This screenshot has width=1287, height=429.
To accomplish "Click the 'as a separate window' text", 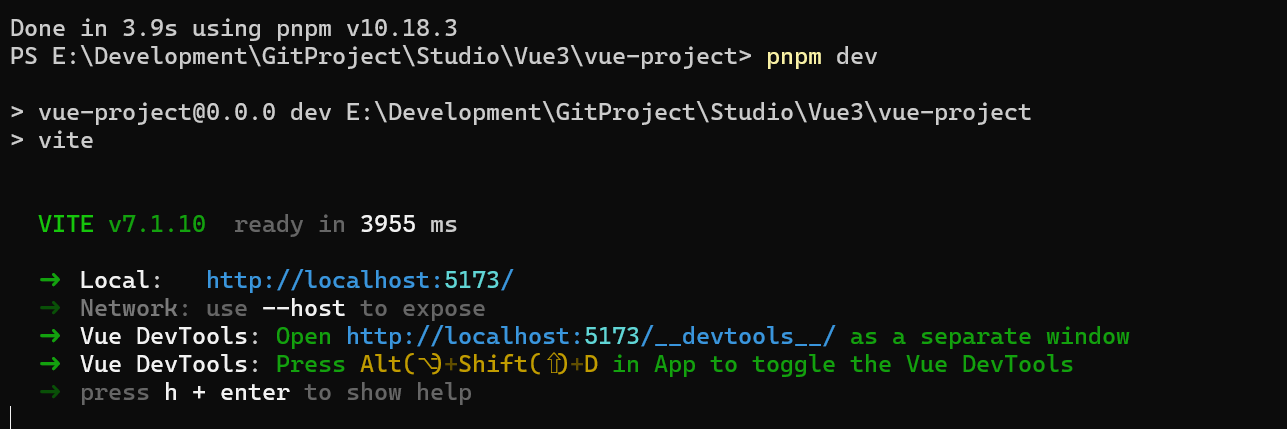I will [x=990, y=336].
